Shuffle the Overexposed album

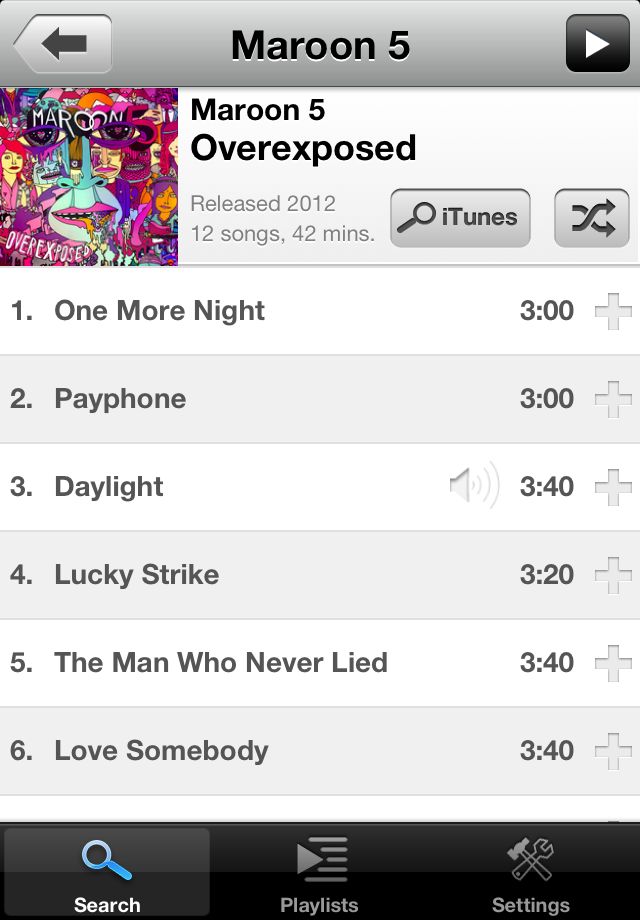[x=591, y=218]
